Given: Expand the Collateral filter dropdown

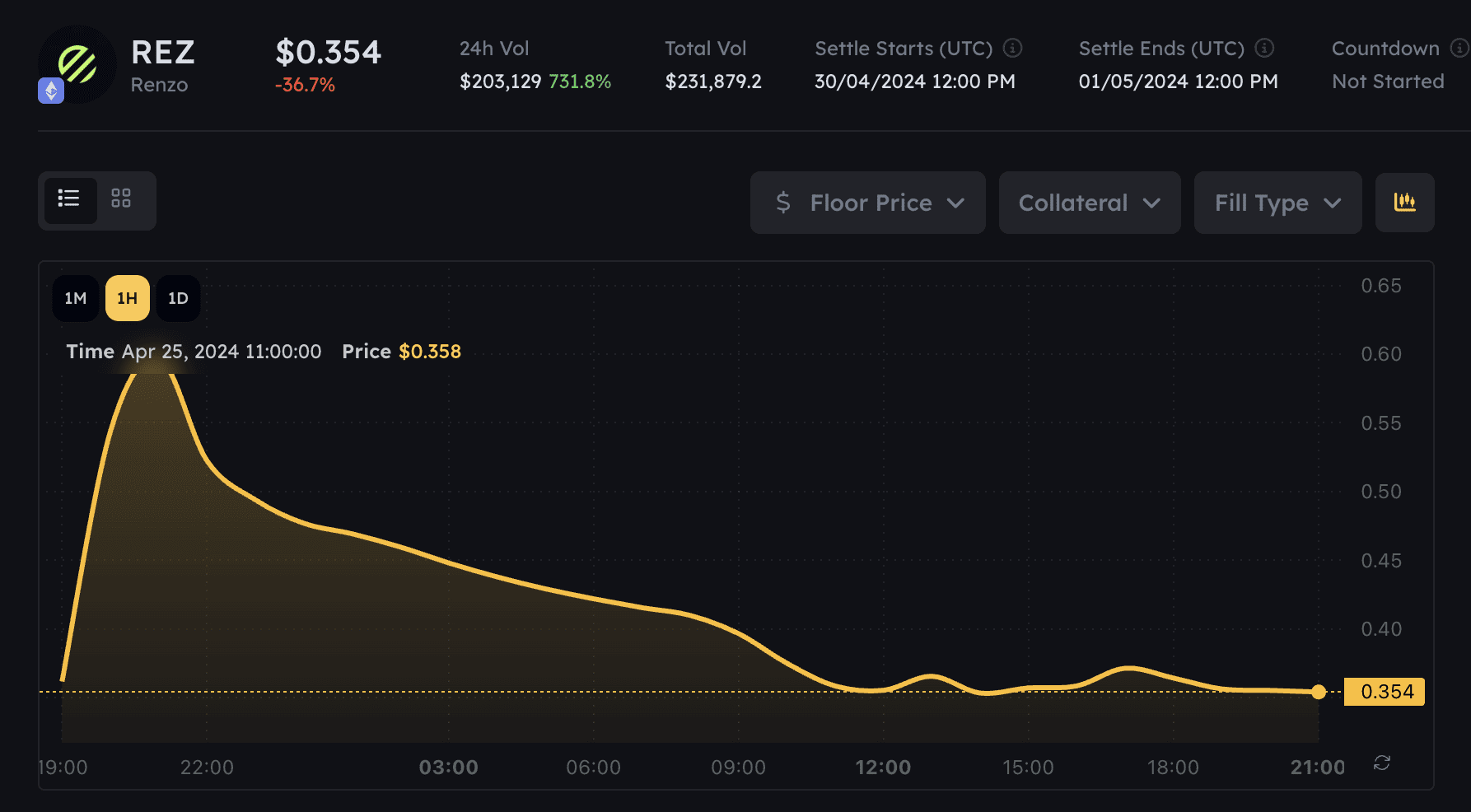Looking at the screenshot, I should pyautogui.click(x=1089, y=202).
